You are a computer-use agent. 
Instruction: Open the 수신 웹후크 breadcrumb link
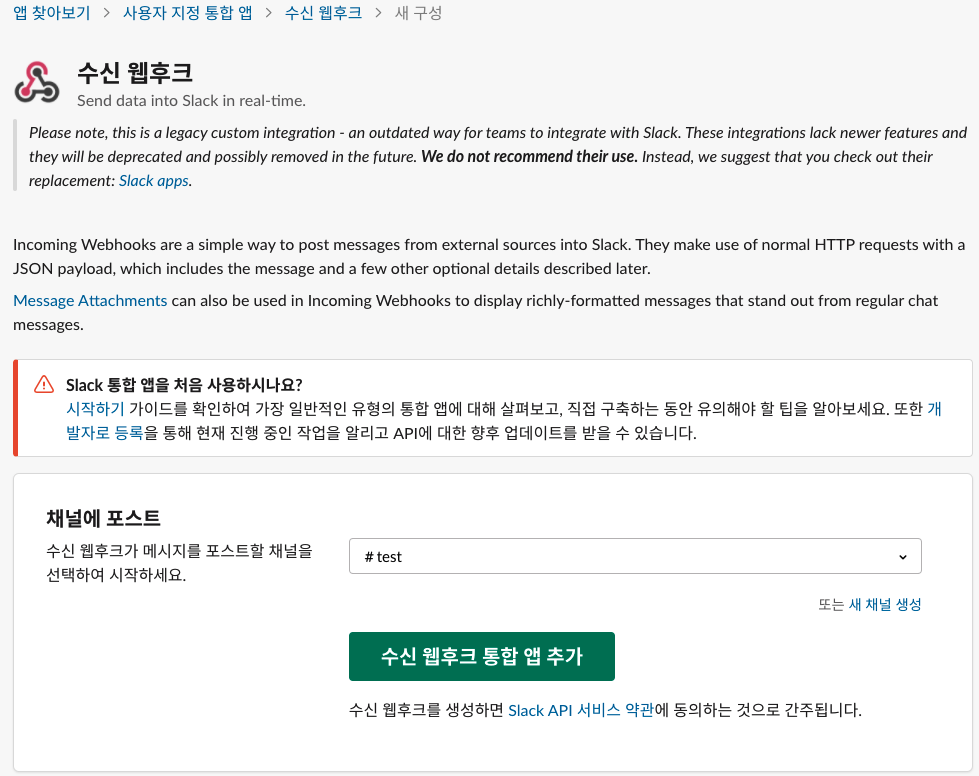pos(323,13)
